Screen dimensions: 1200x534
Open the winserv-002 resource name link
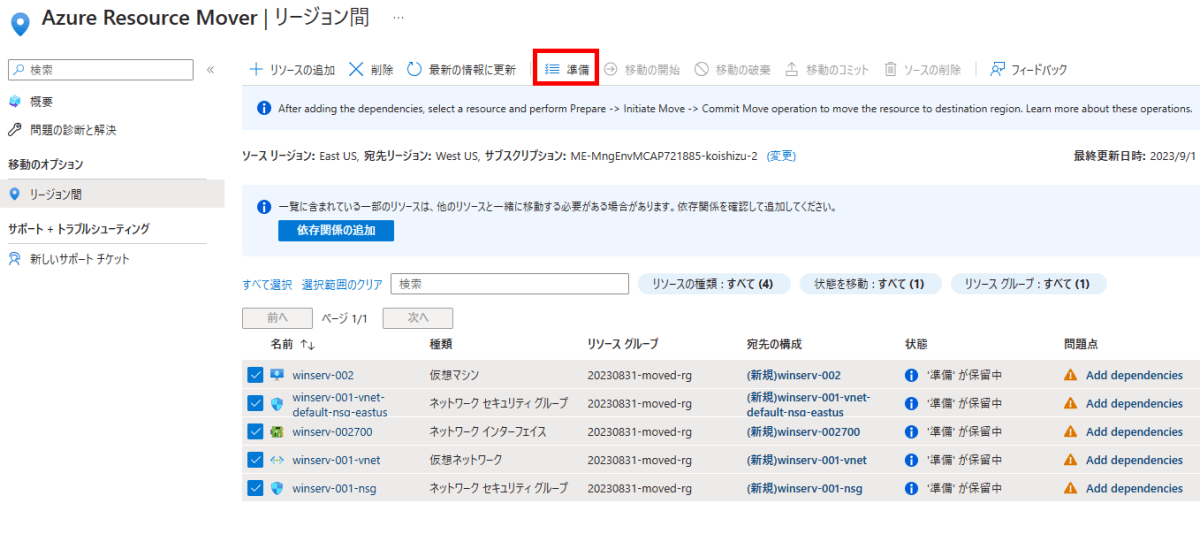pos(323,375)
